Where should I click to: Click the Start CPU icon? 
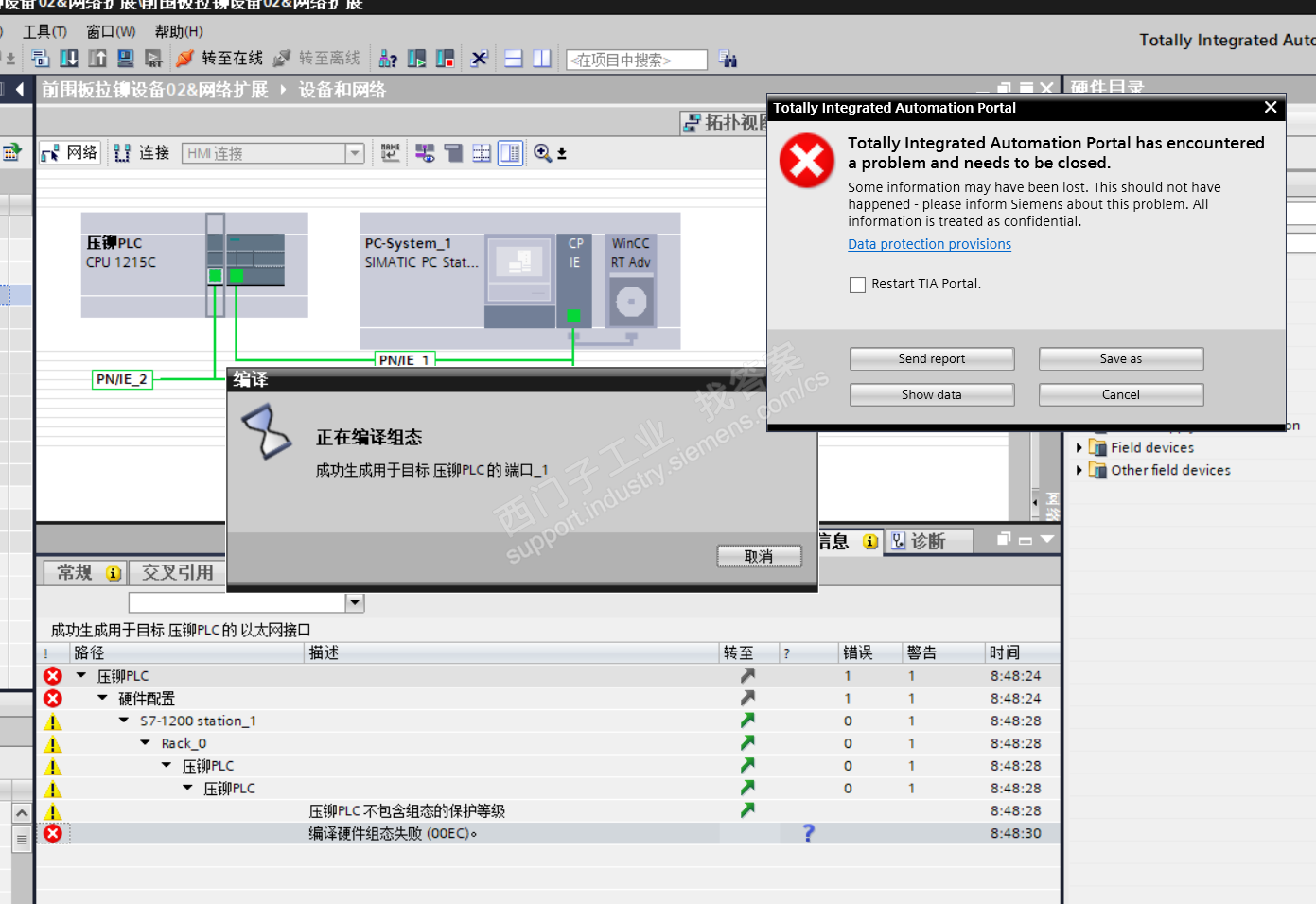pos(416,59)
